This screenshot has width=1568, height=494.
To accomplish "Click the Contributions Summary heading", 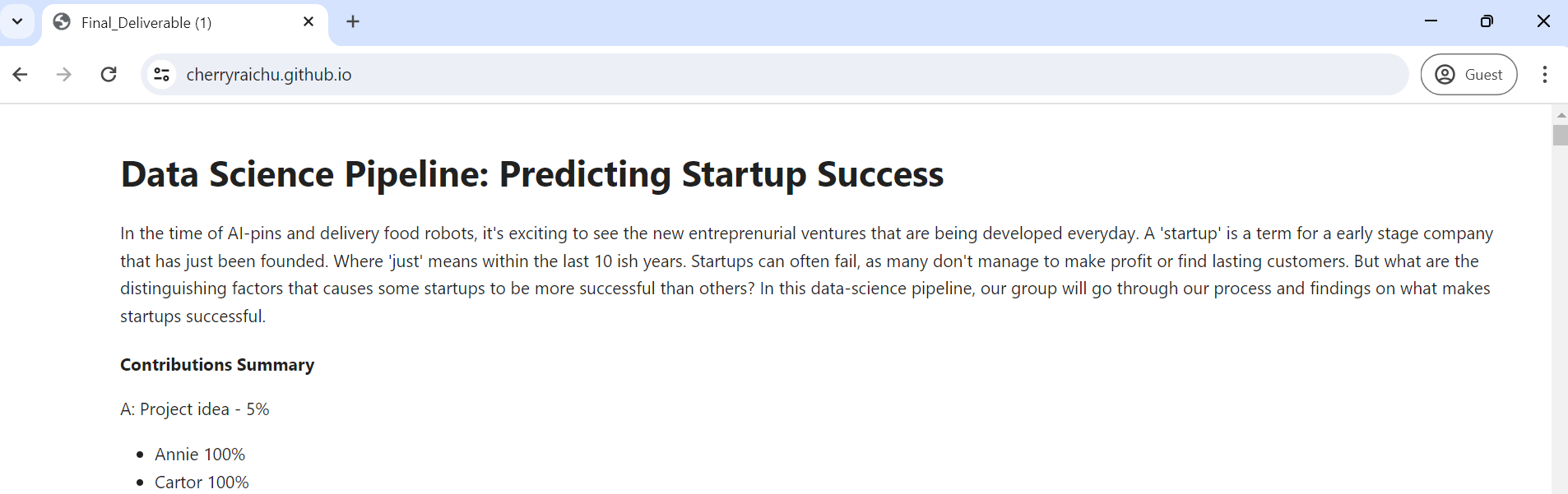I will (217, 365).
